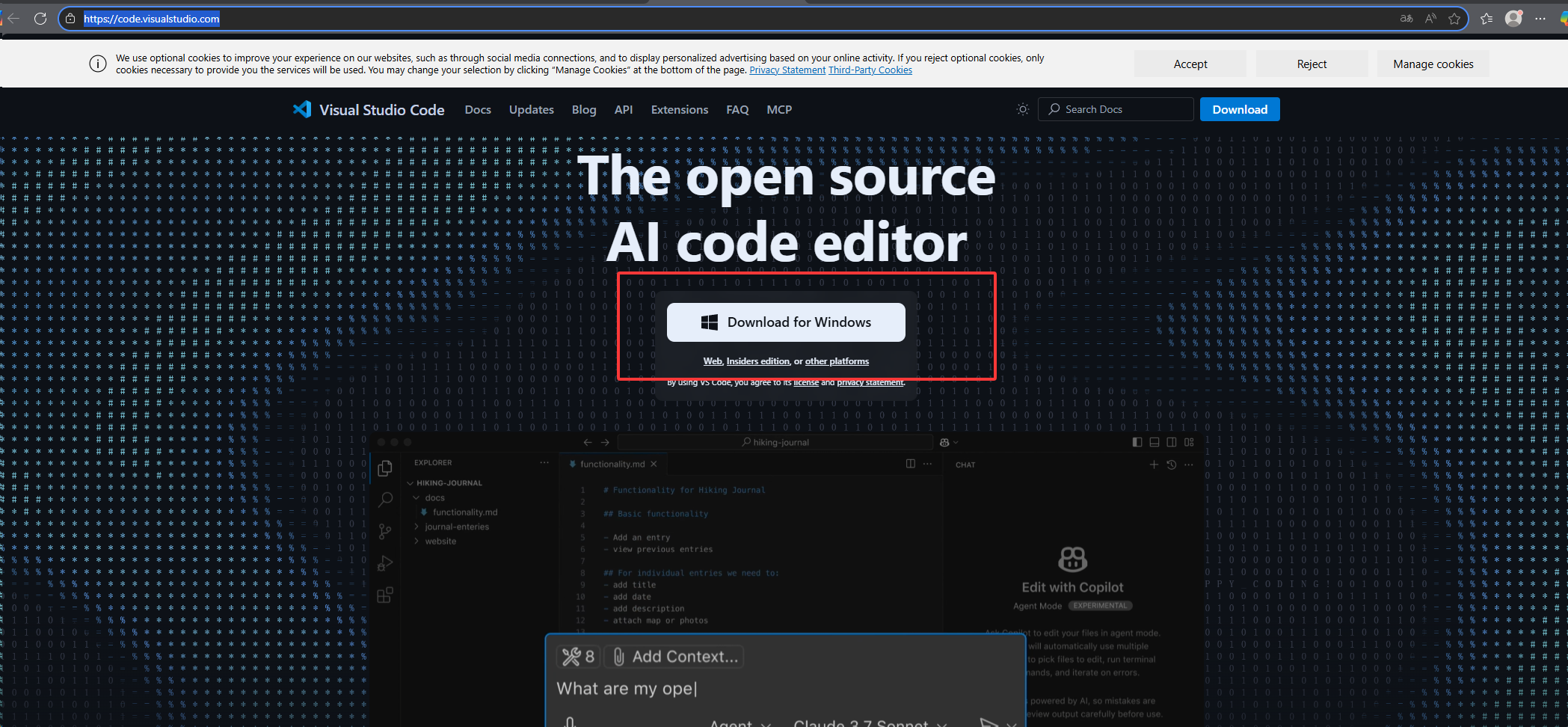Image resolution: width=1568 pixels, height=727 pixels.
Task: Click the blue Download button in header
Action: tap(1240, 109)
